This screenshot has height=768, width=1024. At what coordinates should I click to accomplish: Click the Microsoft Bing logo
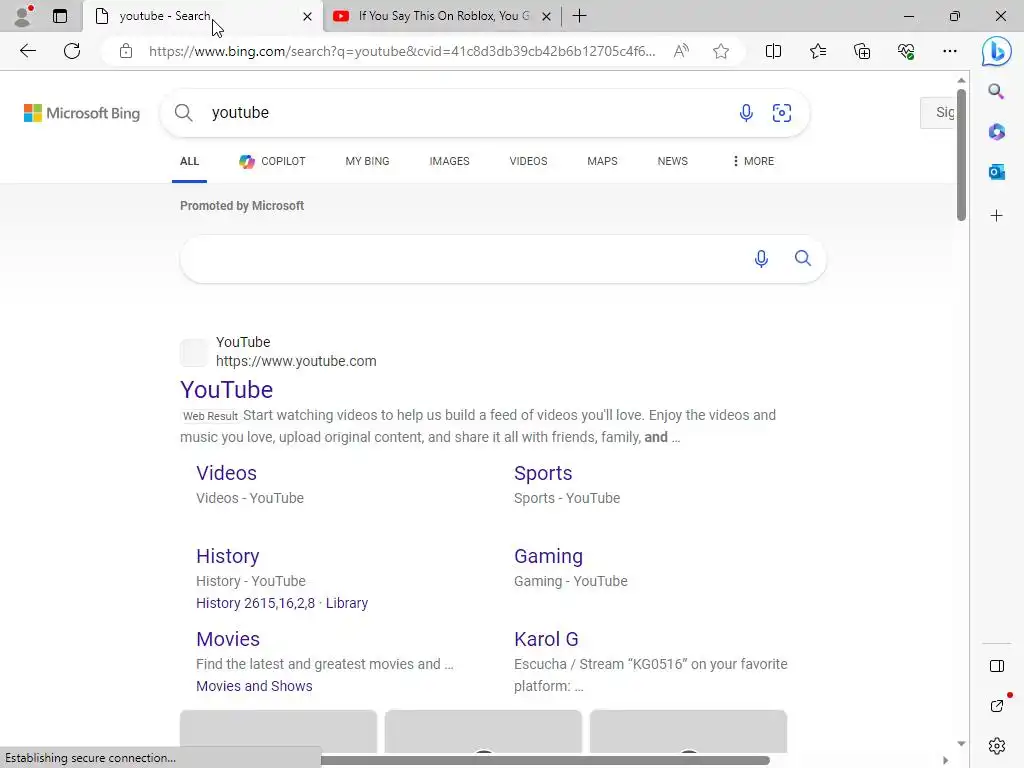(82, 113)
